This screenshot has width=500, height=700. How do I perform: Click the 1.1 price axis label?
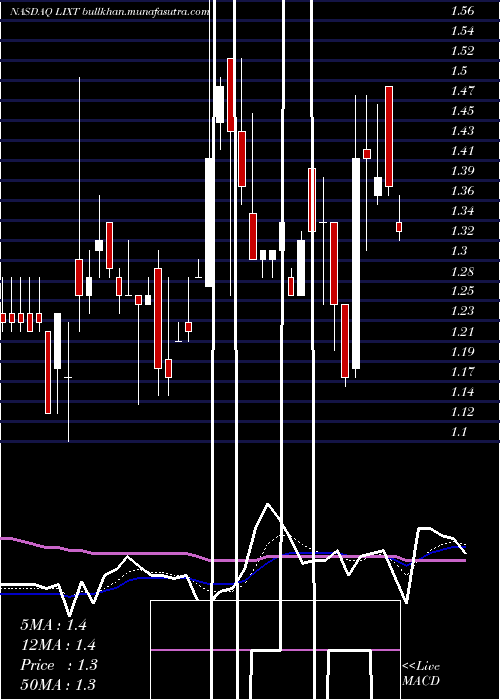click(459, 432)
